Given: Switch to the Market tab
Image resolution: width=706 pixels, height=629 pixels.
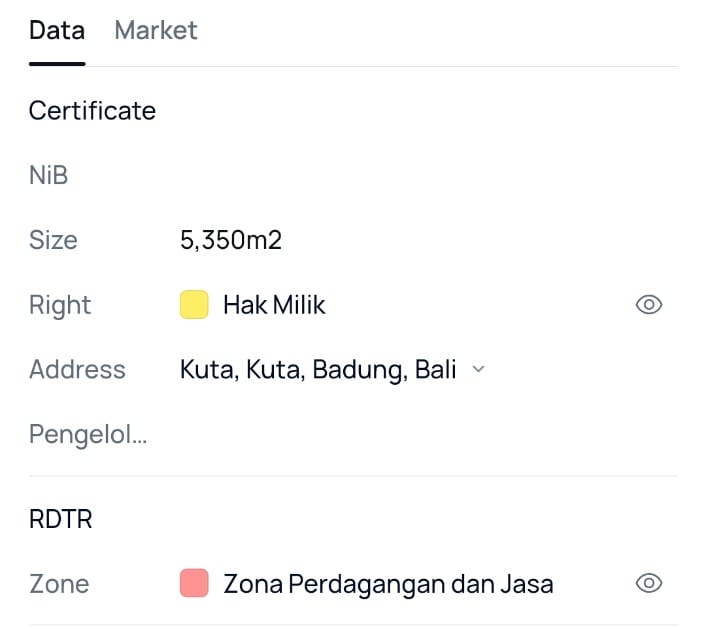Looking at the screenshot, I should (x=156, y=30).
